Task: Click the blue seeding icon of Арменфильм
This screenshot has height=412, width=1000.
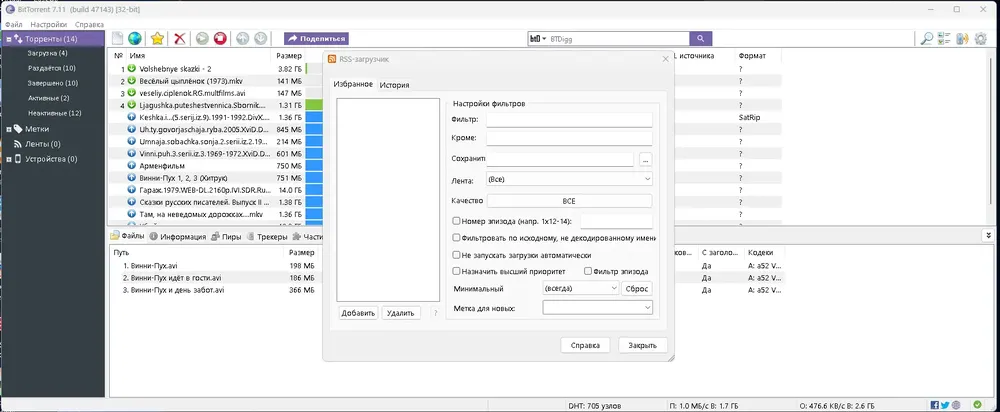Action: coord(132,165)
